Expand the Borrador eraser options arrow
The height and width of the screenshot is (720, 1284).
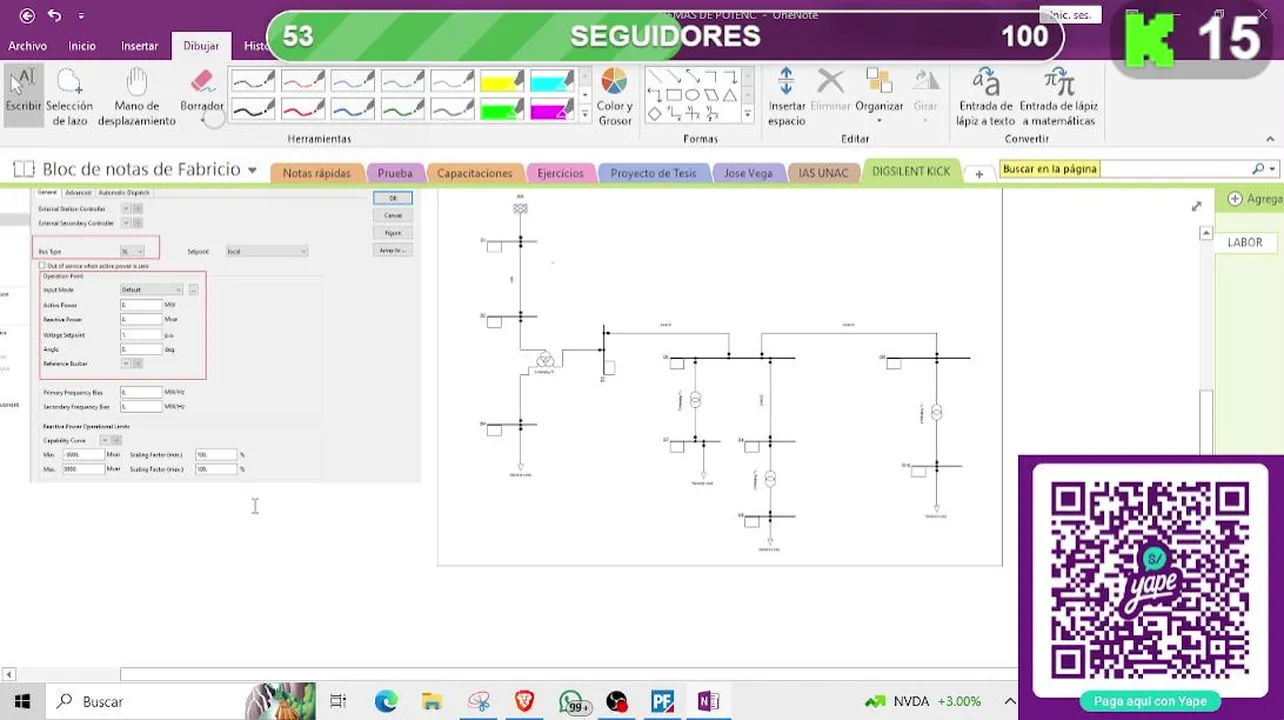(202, 121)
